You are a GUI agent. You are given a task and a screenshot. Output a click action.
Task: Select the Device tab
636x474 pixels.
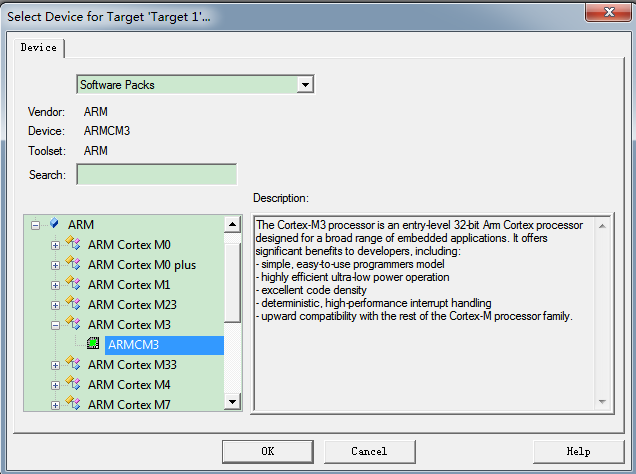[x=39, y=48]
